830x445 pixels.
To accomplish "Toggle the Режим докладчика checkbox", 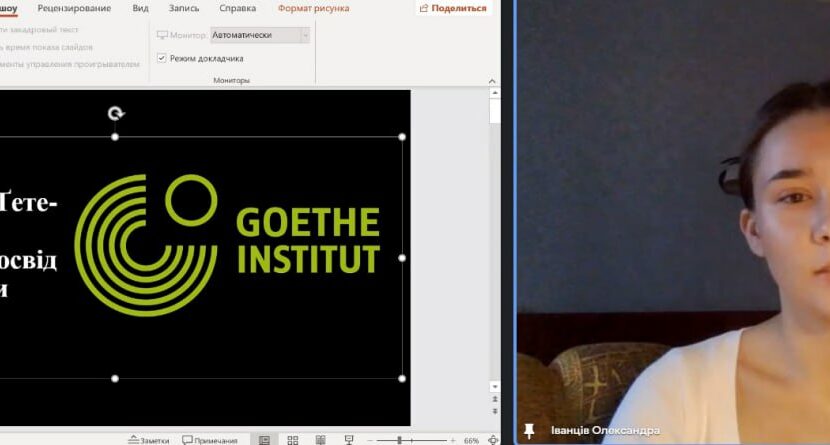I will (x=162, y=58).
